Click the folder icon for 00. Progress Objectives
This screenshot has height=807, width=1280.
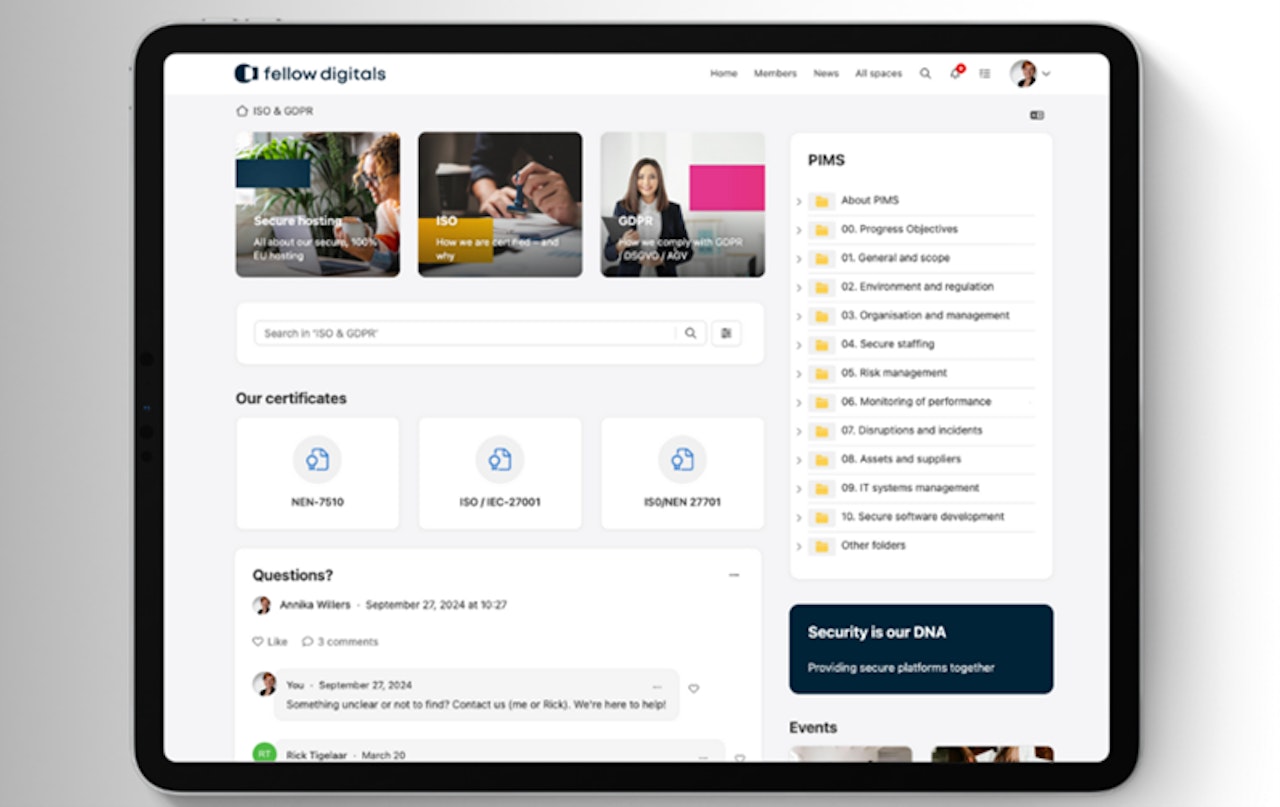tap(821, 230)
